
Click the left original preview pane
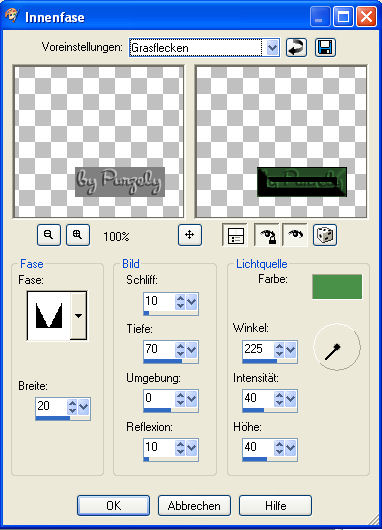click(99, 142)
